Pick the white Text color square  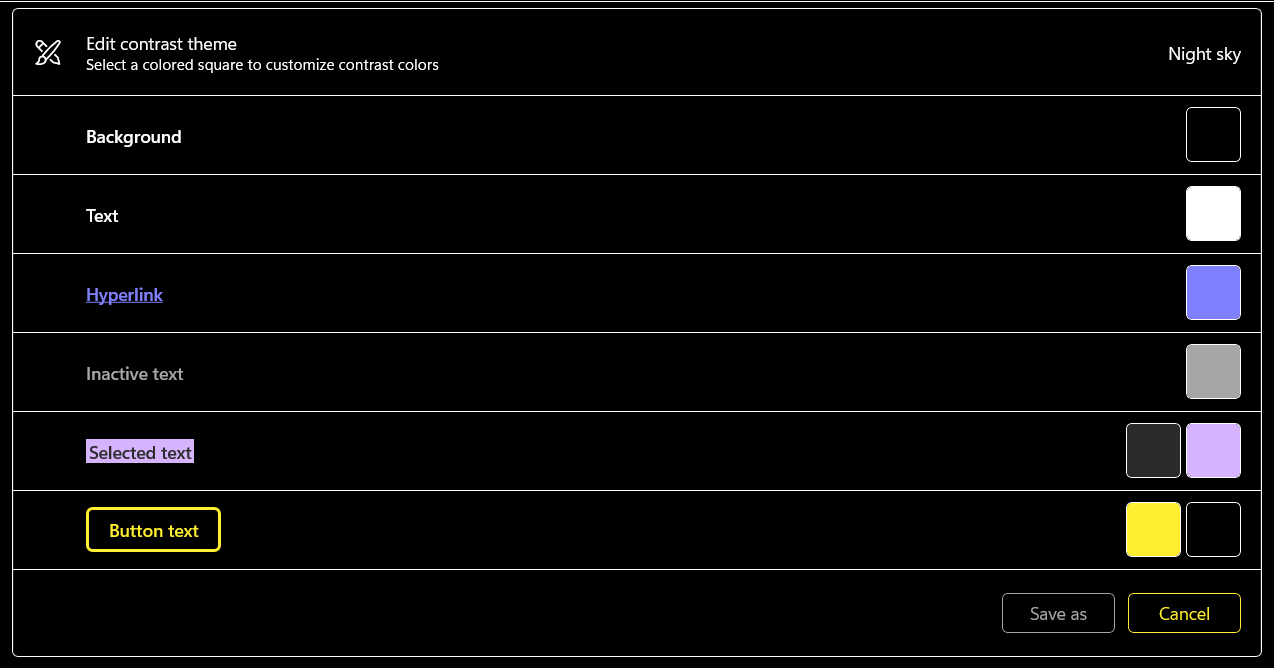click(x=1213, y=214)
